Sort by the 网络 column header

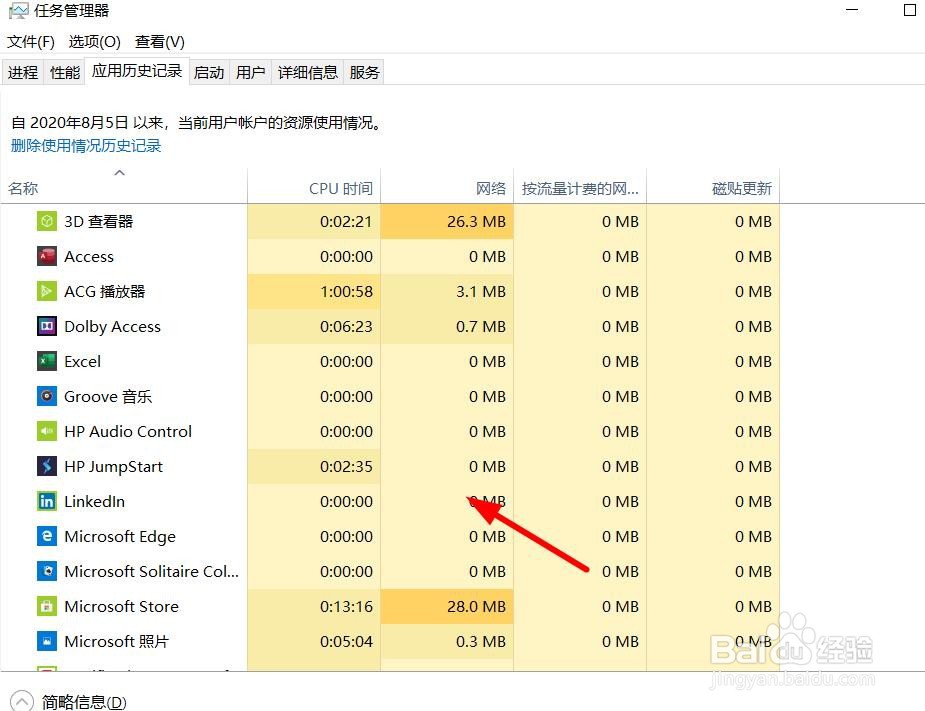447,186
